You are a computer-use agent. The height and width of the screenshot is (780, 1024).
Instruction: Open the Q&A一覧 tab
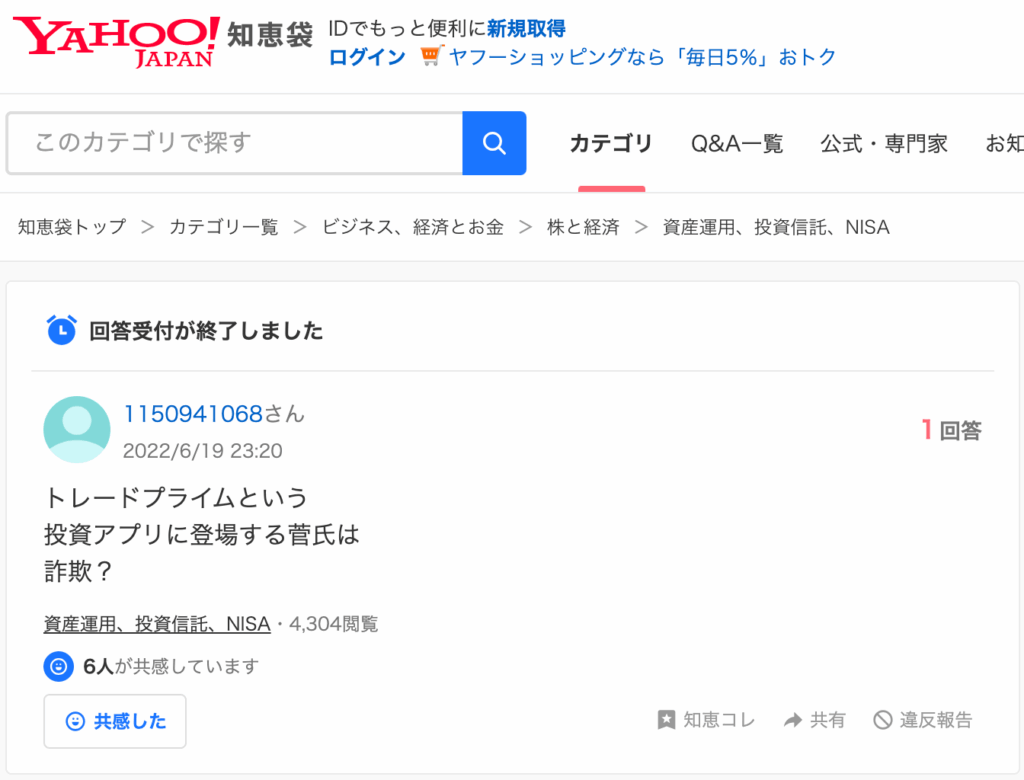[x=737, y=144]
